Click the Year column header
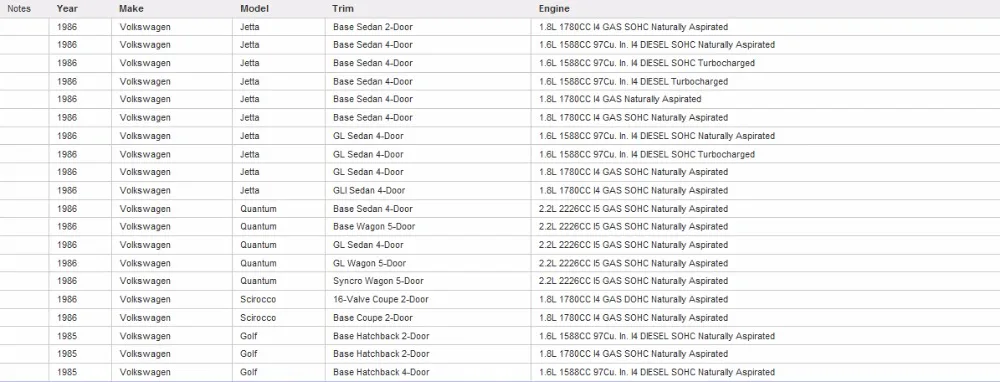Viewport: 1000px width, 382px height. tap(67, 9)
